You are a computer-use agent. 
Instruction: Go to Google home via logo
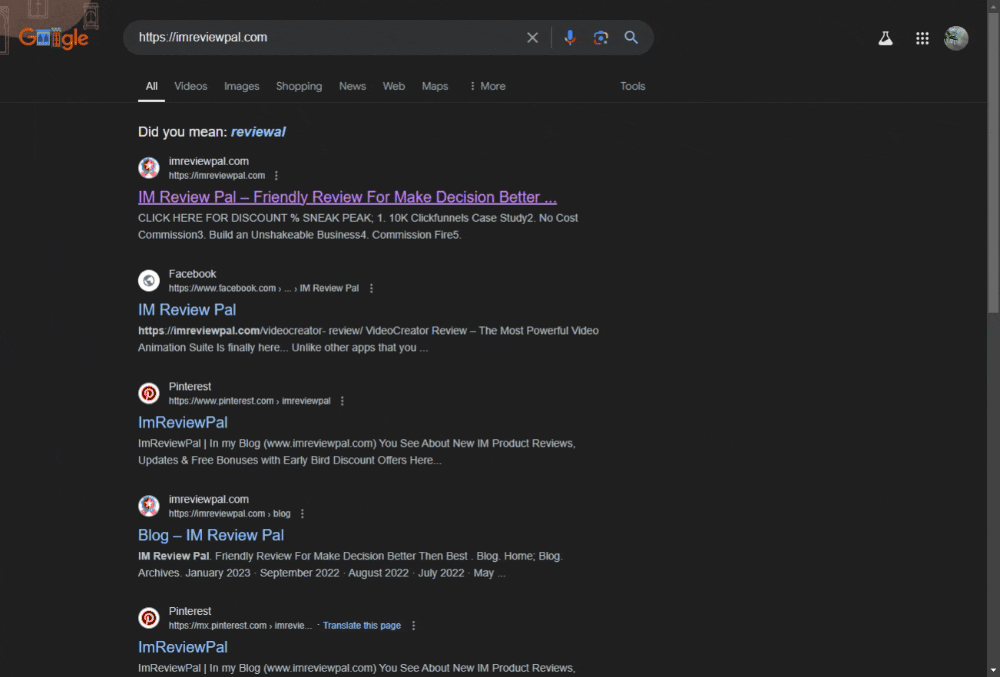click(55, 38)
